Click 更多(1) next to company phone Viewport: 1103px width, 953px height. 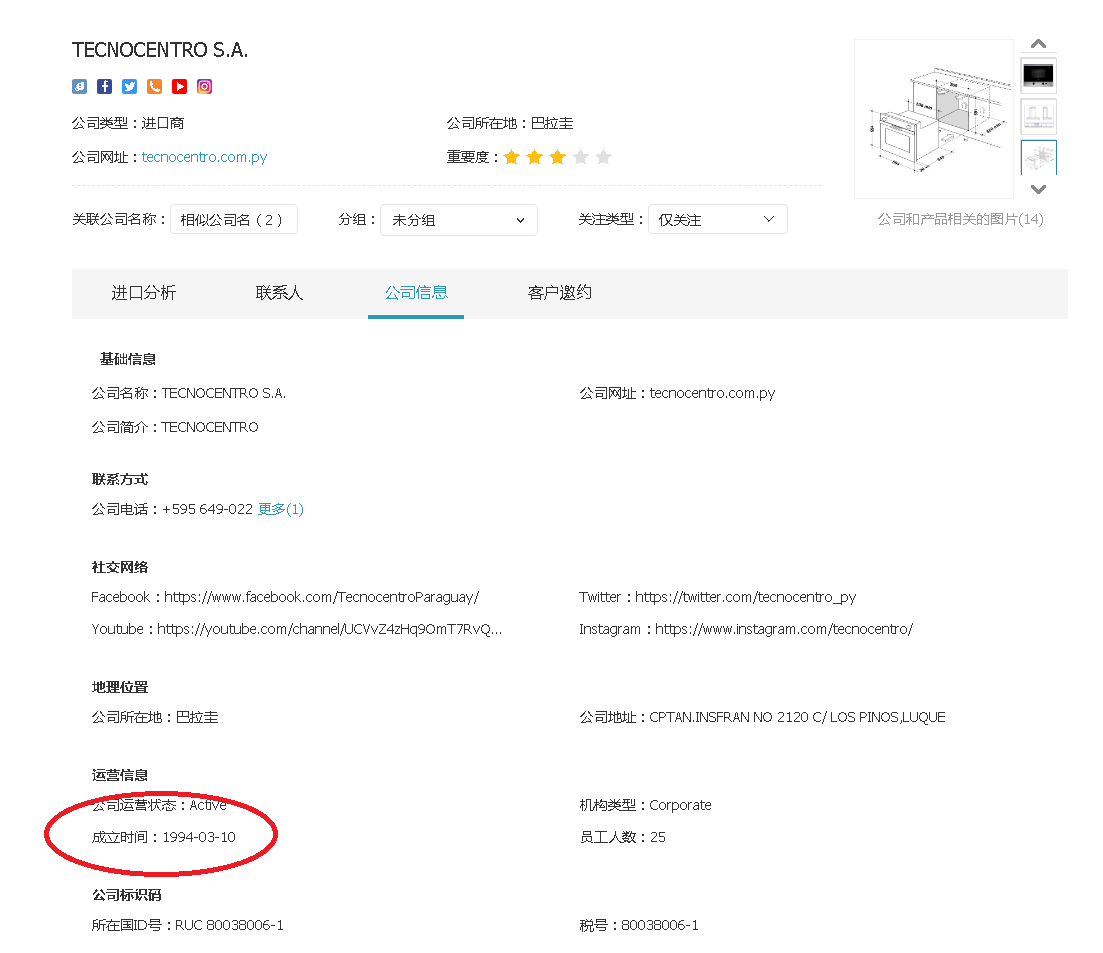(281, 509)
